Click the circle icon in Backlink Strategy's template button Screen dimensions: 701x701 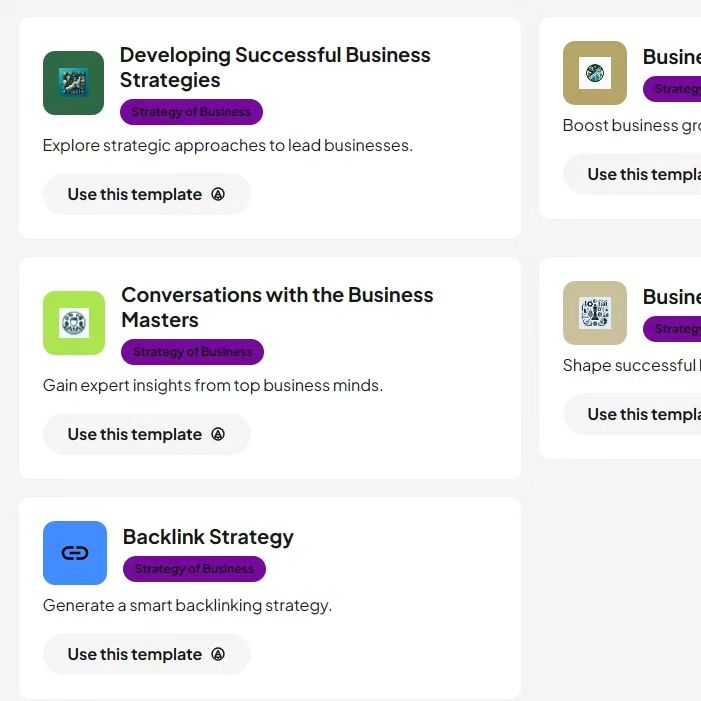point(218,655)
